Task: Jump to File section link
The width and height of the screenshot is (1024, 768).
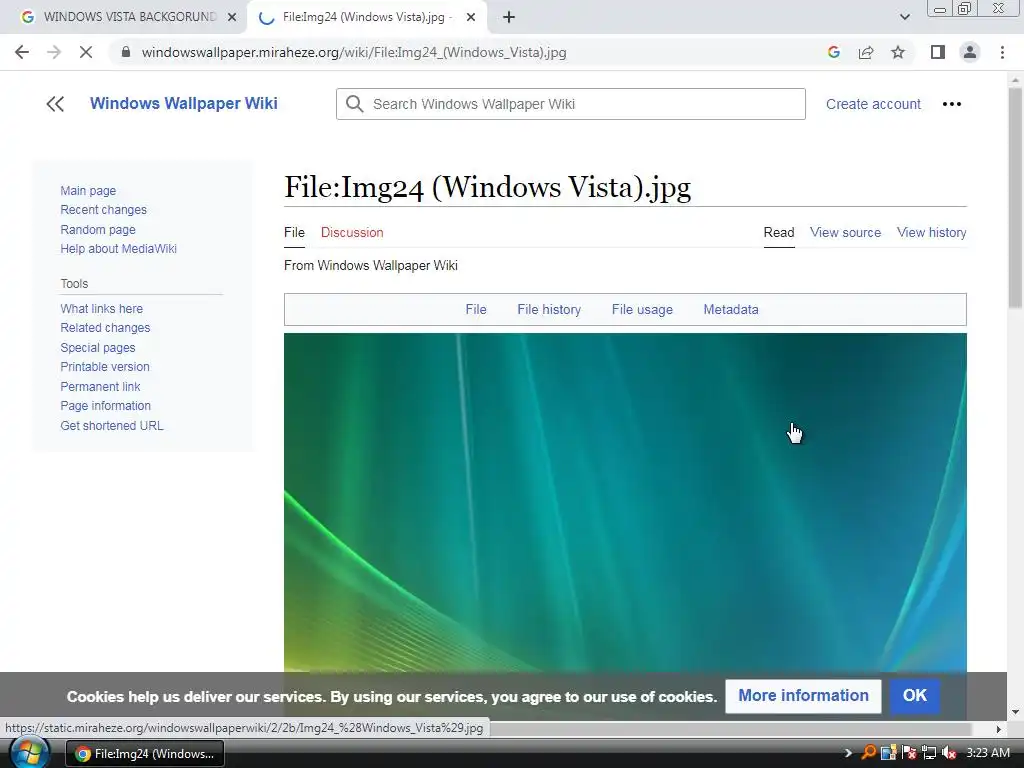Action: click(475, 310)
